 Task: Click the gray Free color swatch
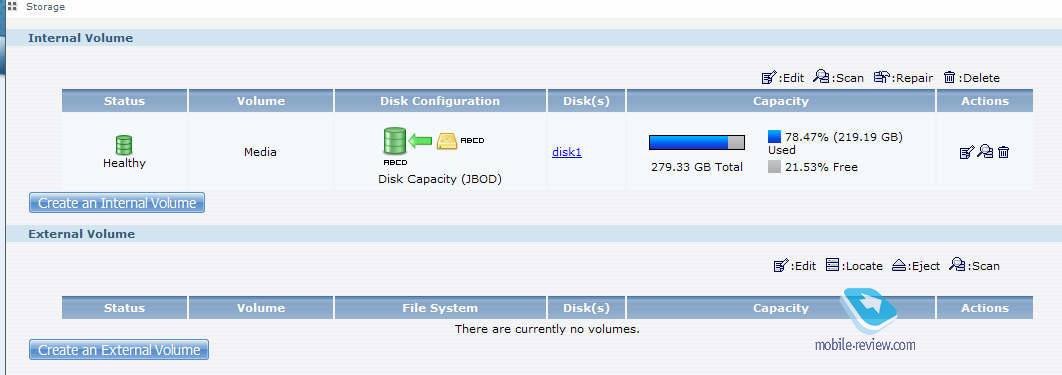click(x=775, y=167)
